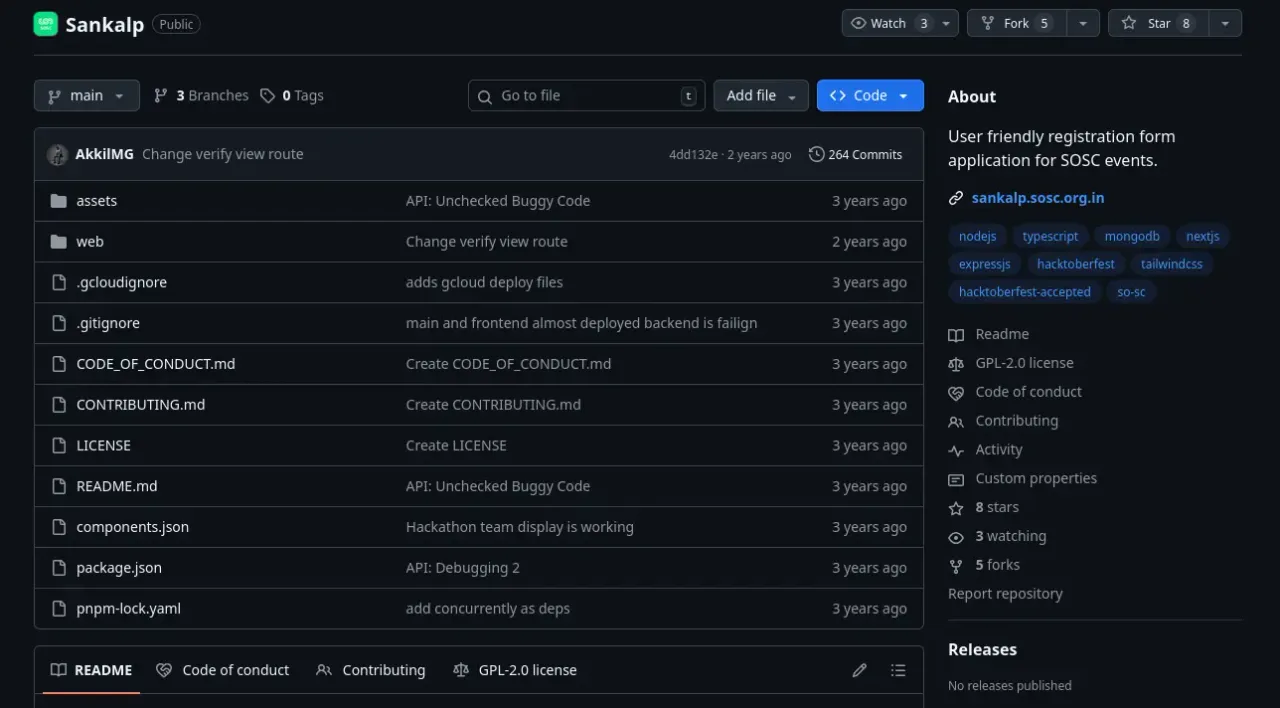Expand the green Code dropdown button

pos(870,96)
